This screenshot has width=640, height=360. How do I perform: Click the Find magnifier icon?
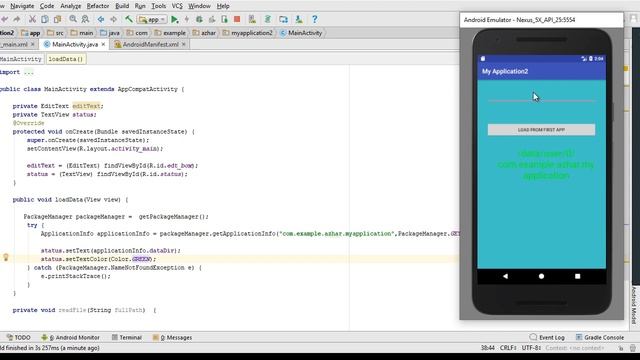point(73,19)
